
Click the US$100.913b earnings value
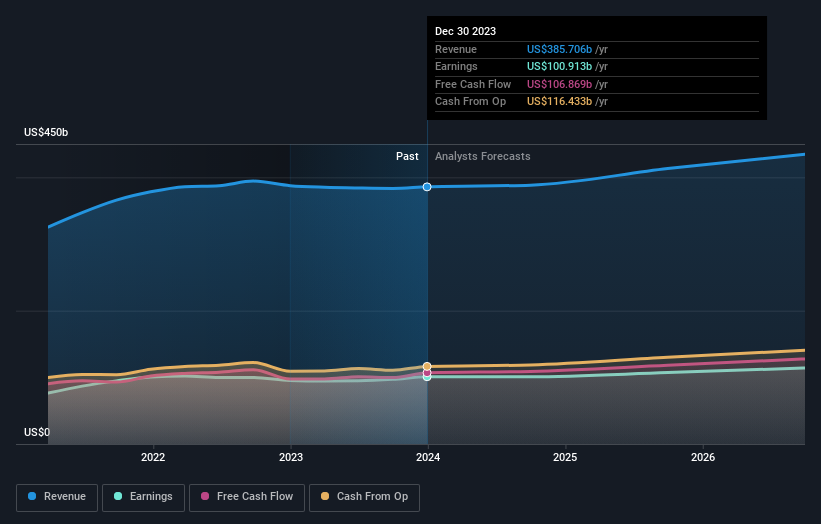[559, 66]
